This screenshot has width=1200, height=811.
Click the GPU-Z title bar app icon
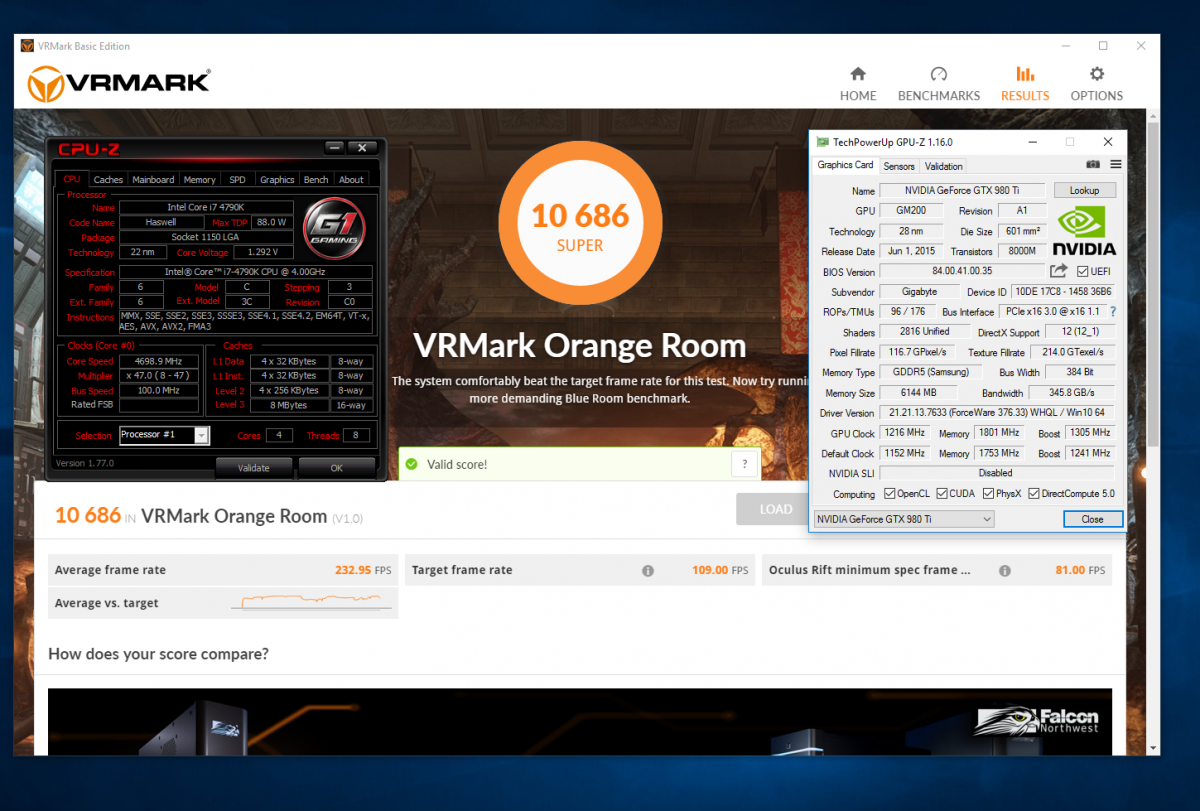tap(822, 142)
